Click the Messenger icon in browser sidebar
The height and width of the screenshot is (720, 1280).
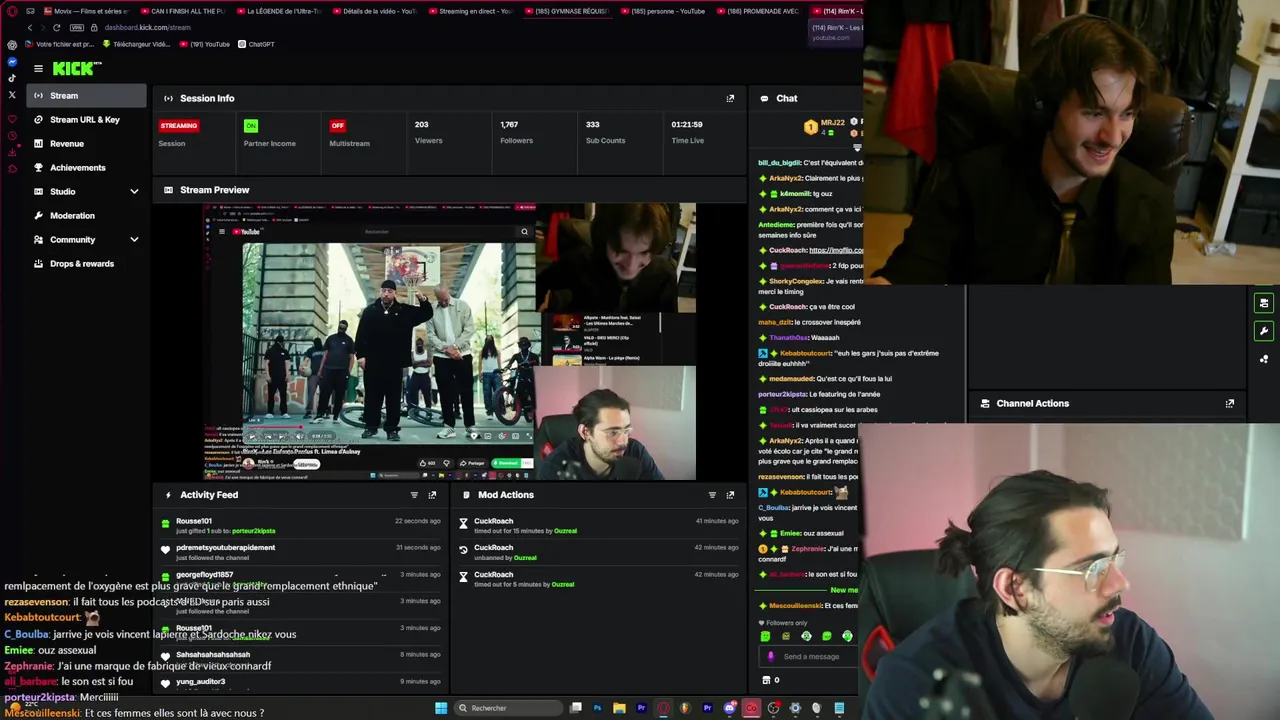[12, 62]
